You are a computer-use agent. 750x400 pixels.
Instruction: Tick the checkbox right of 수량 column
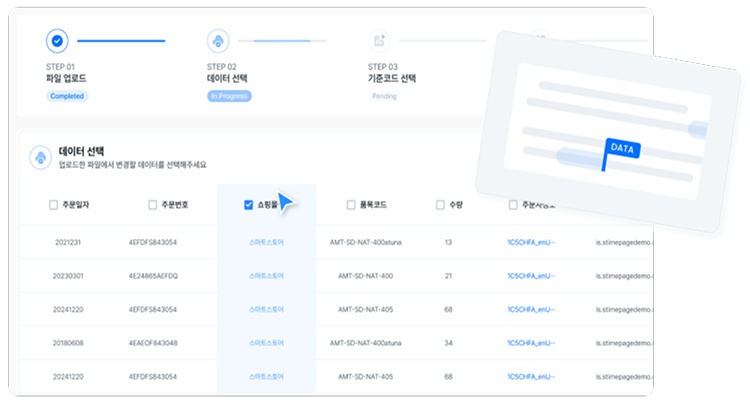pyautogui.click(x=513, y=205)
